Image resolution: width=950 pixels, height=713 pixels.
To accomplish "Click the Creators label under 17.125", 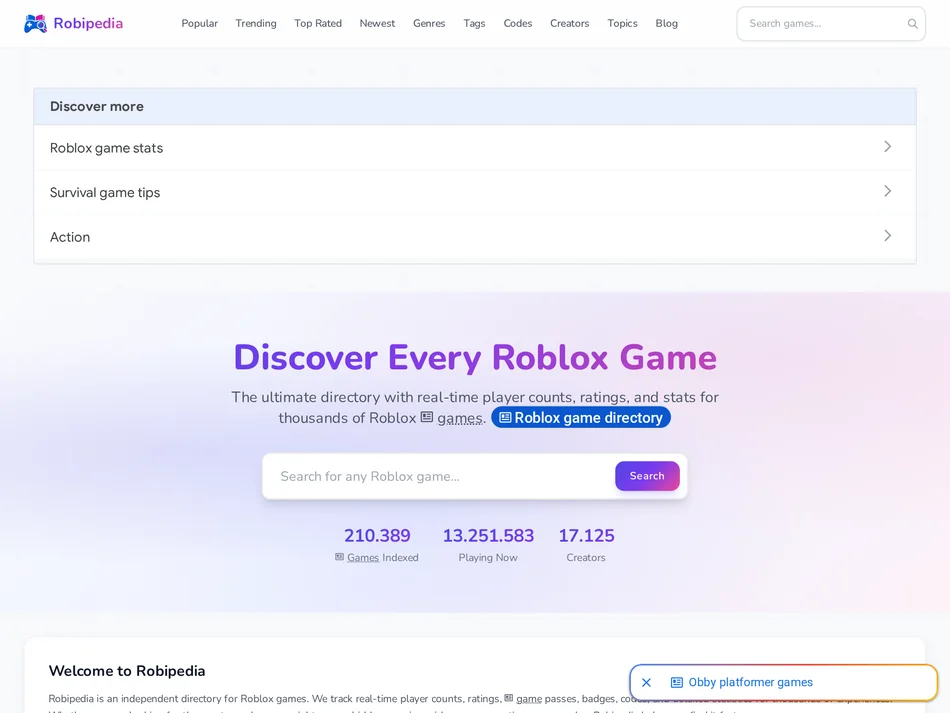I will (x=586, y=557).
